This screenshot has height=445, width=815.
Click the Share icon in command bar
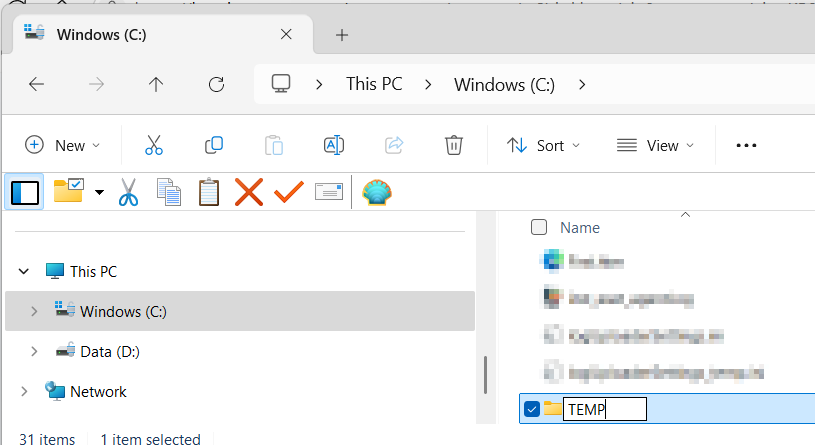click(394, 145)
